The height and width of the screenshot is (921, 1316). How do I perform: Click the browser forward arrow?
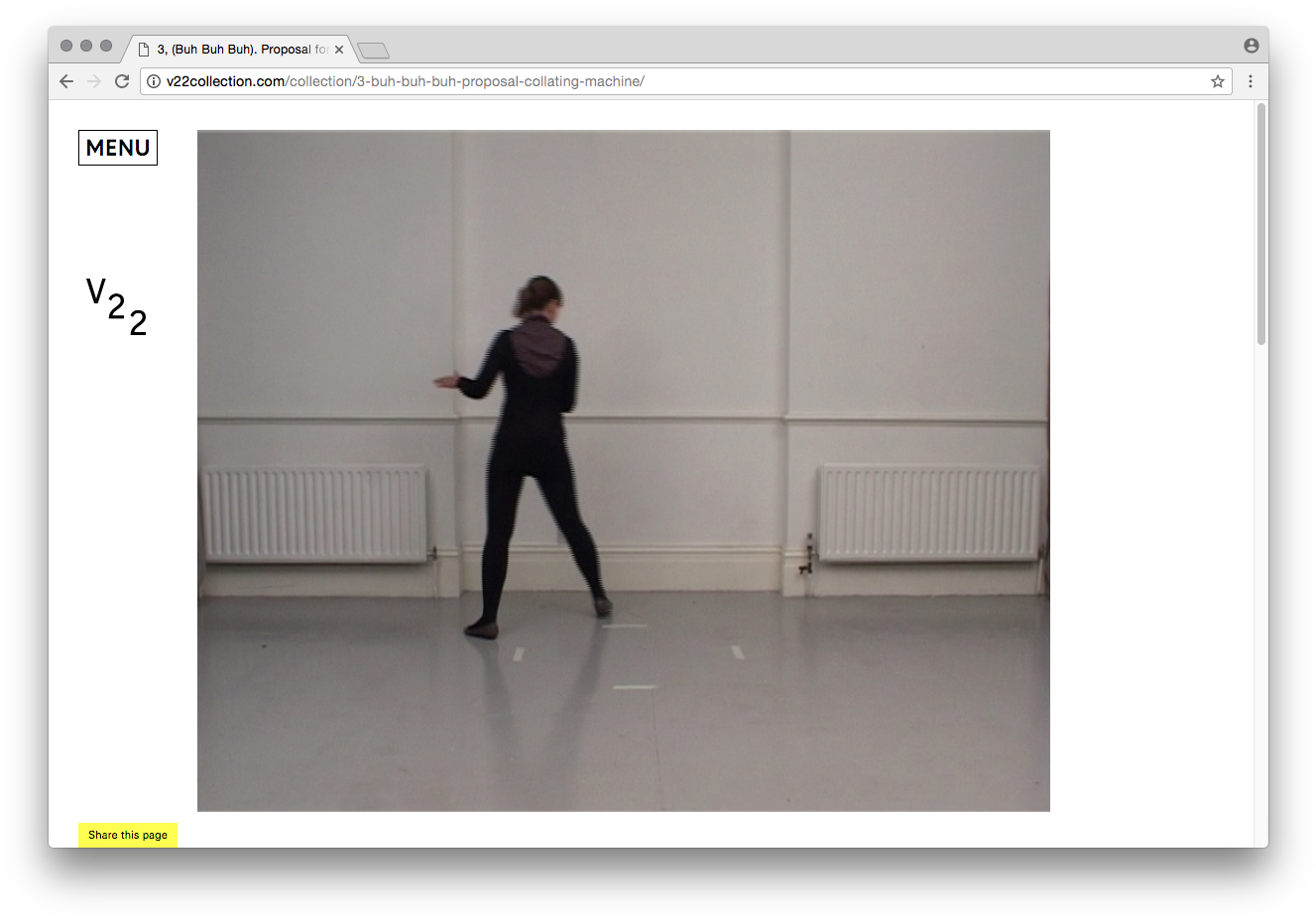[x=94, y=81]
